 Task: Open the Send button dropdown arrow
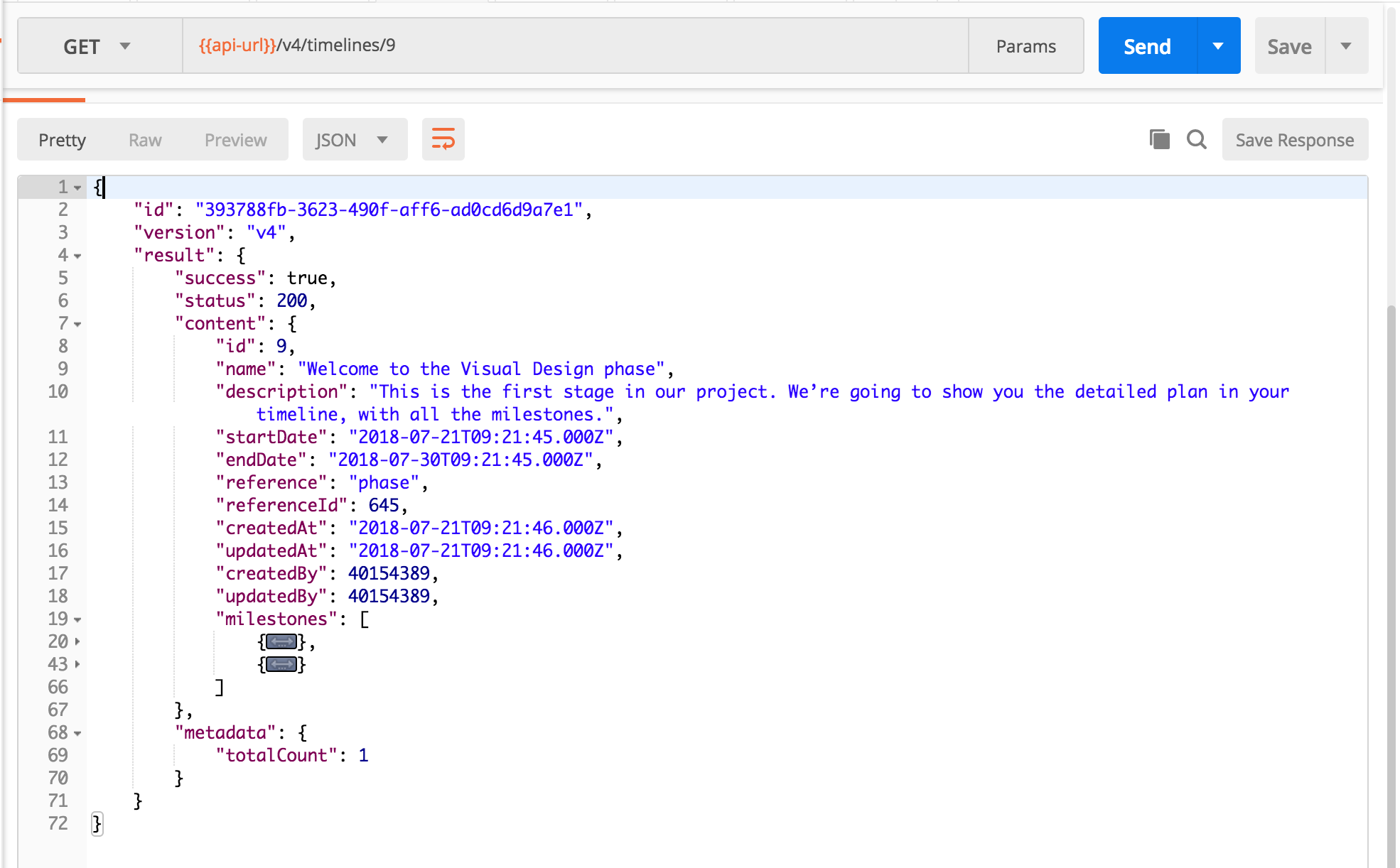[x=1218, y=46]
